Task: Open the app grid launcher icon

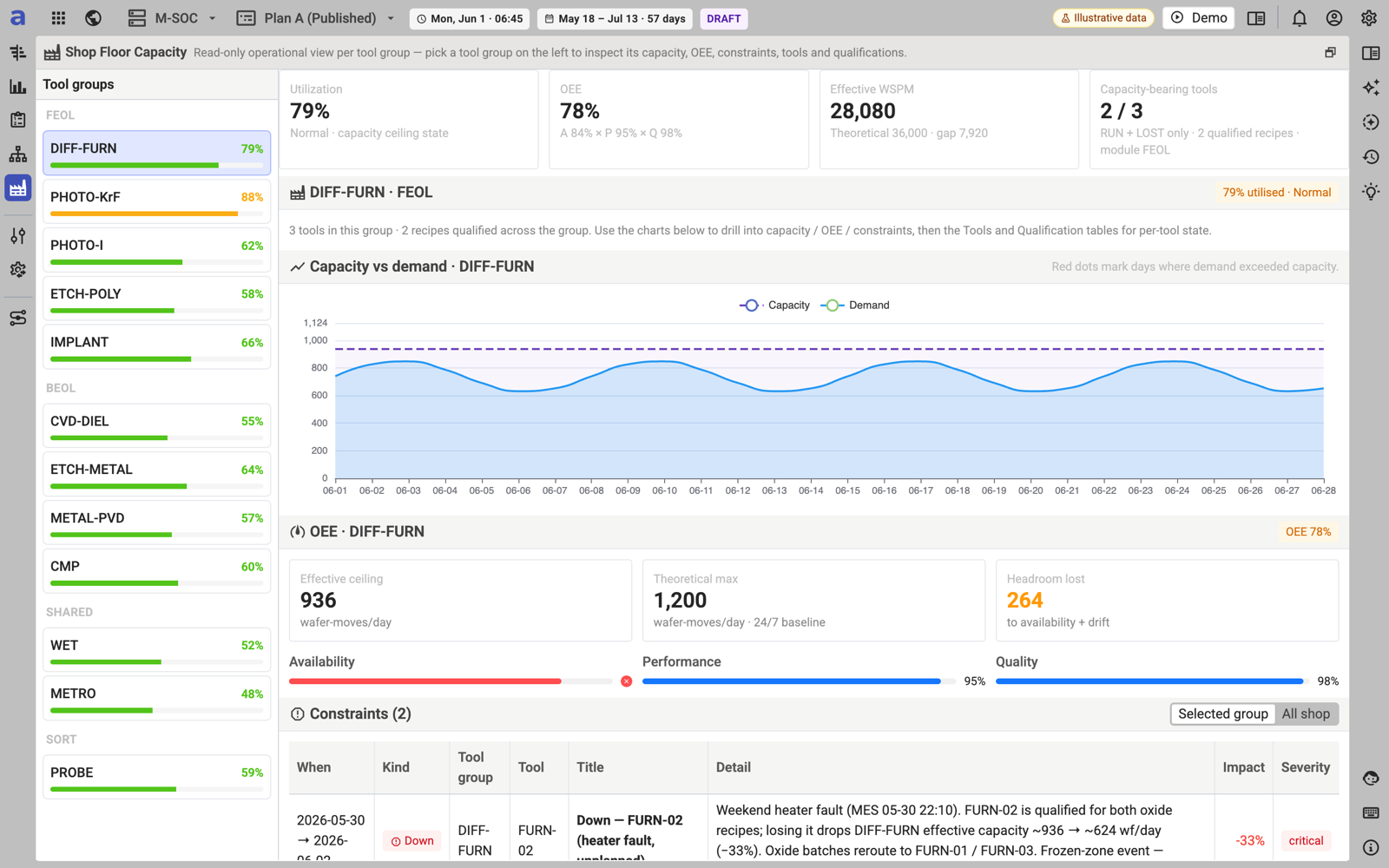Action: click(x=58, y=18)
